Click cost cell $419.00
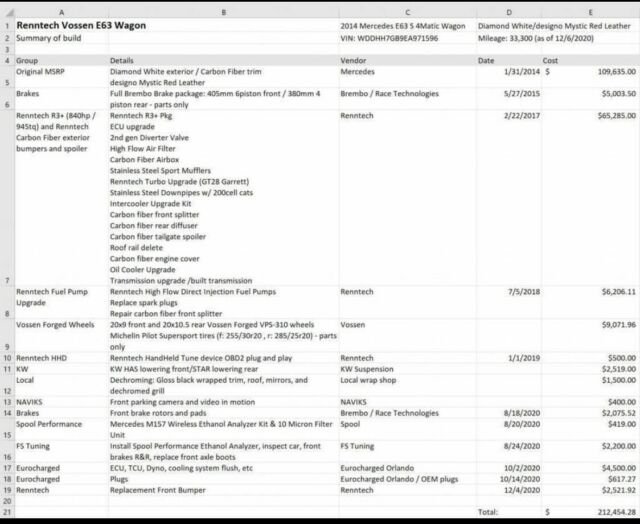Image resolution: width=640 pixels, height=524 pixels. (x=591, y=429)
